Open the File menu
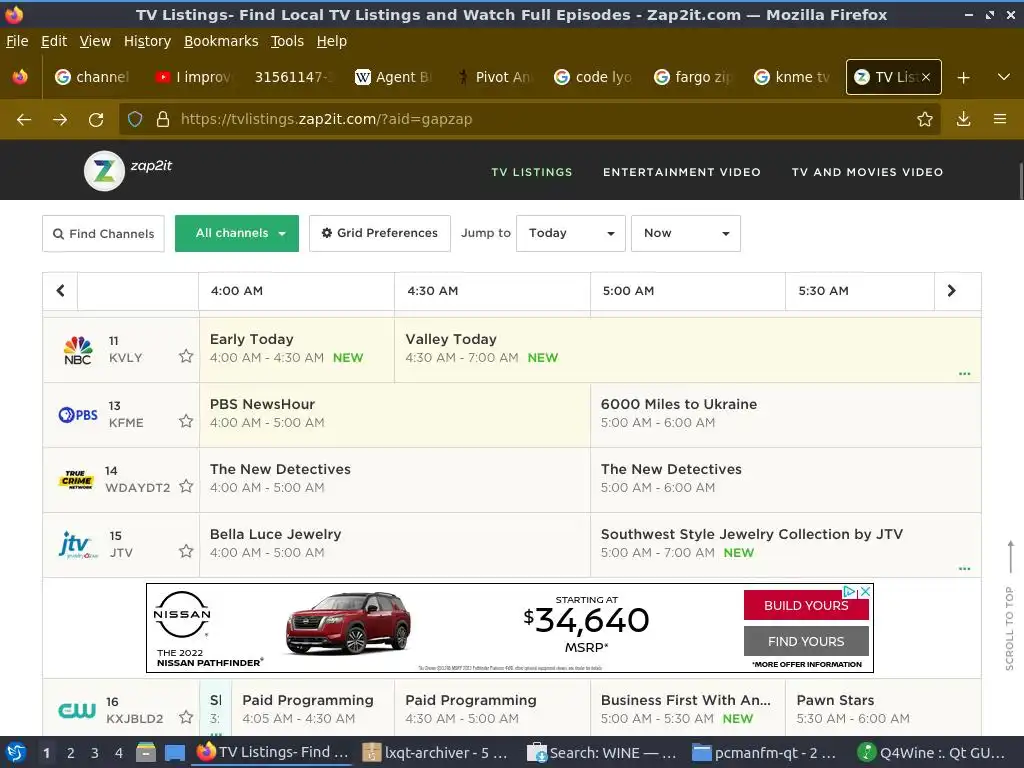 [x=17, y=41]
